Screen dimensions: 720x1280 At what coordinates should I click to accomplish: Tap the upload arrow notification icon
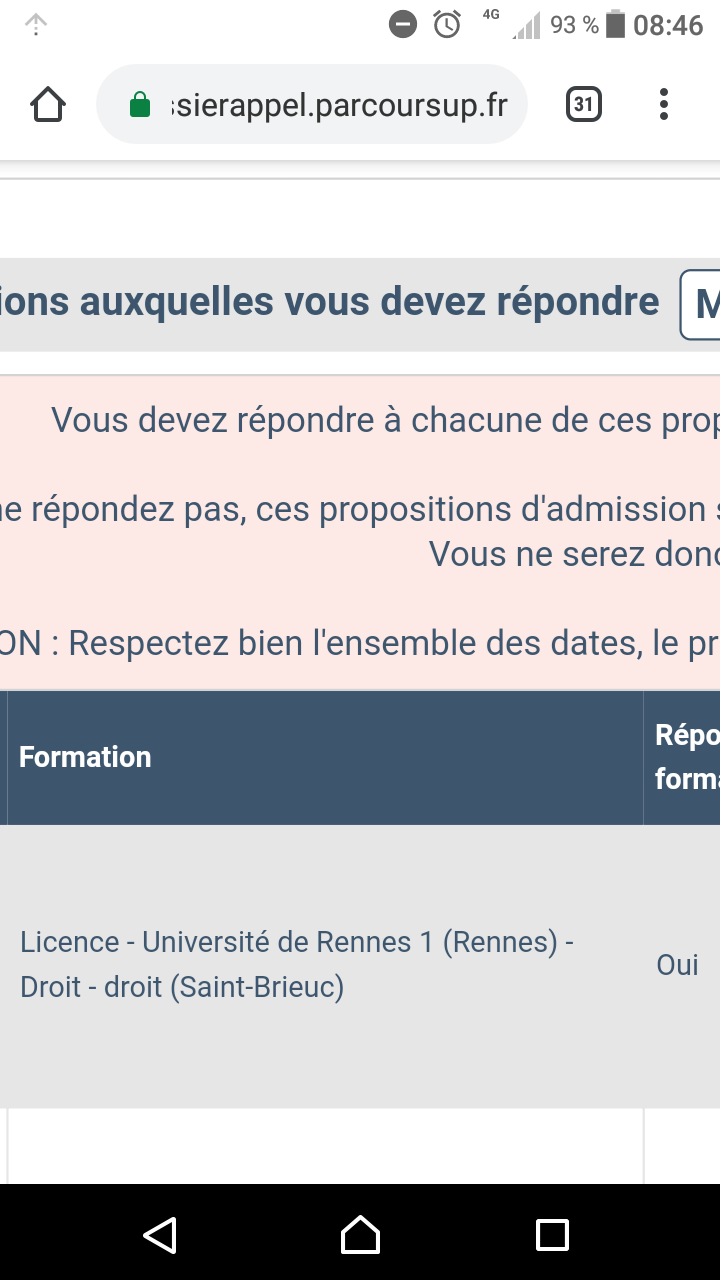coord(36,24)
